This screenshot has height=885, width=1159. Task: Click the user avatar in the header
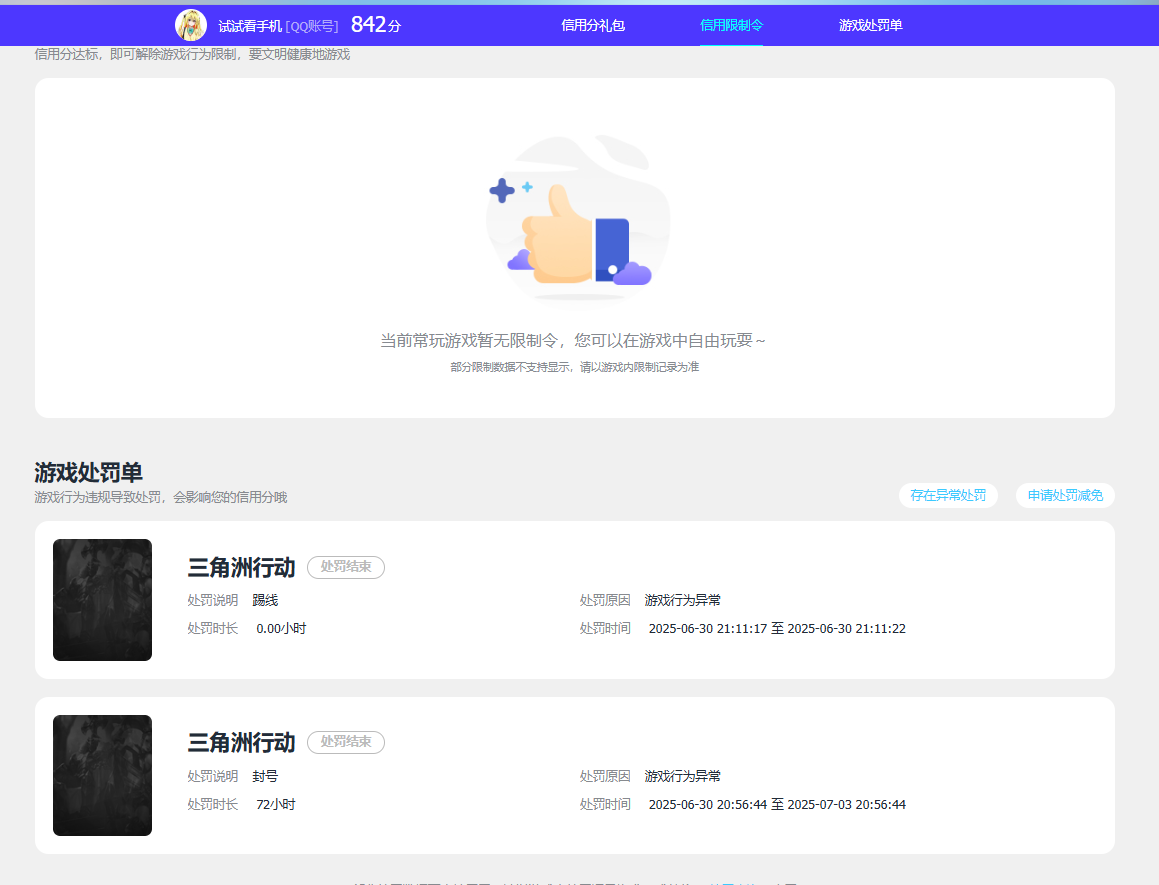tap(191, 25)
